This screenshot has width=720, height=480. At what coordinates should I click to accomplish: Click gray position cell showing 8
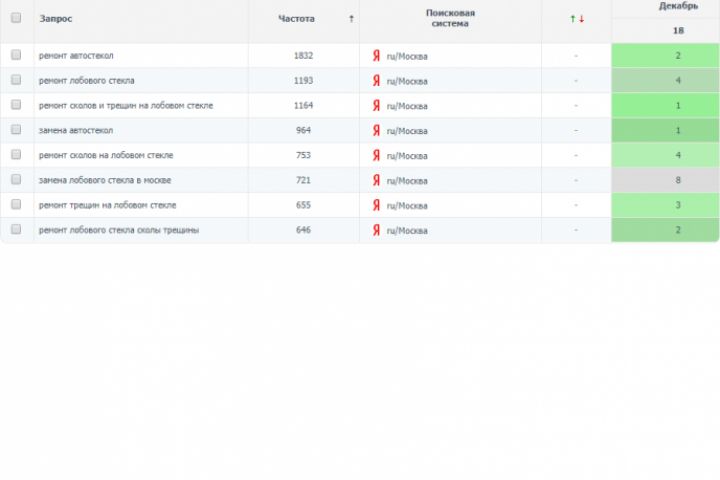pos(665,180)
